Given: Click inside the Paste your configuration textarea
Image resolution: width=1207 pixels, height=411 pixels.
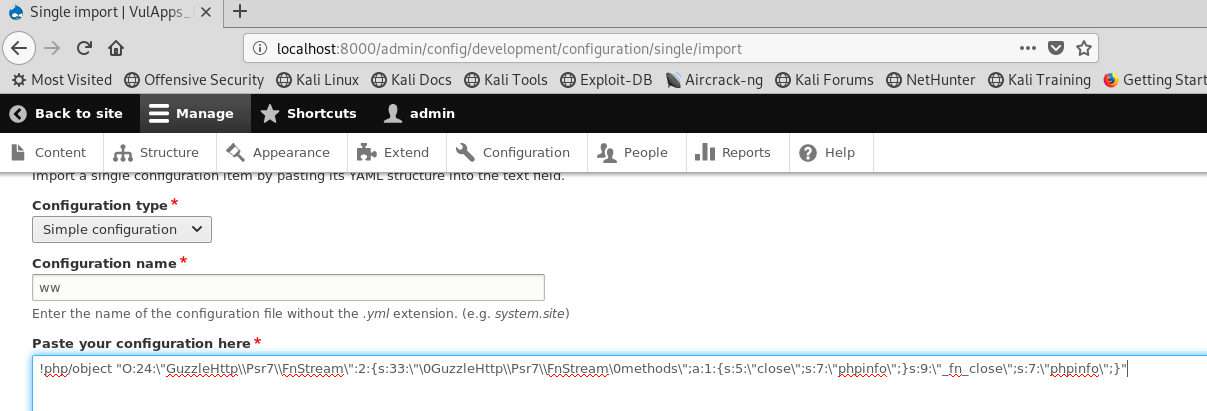Looking at the screenshot, I should (x=620, y=383).
